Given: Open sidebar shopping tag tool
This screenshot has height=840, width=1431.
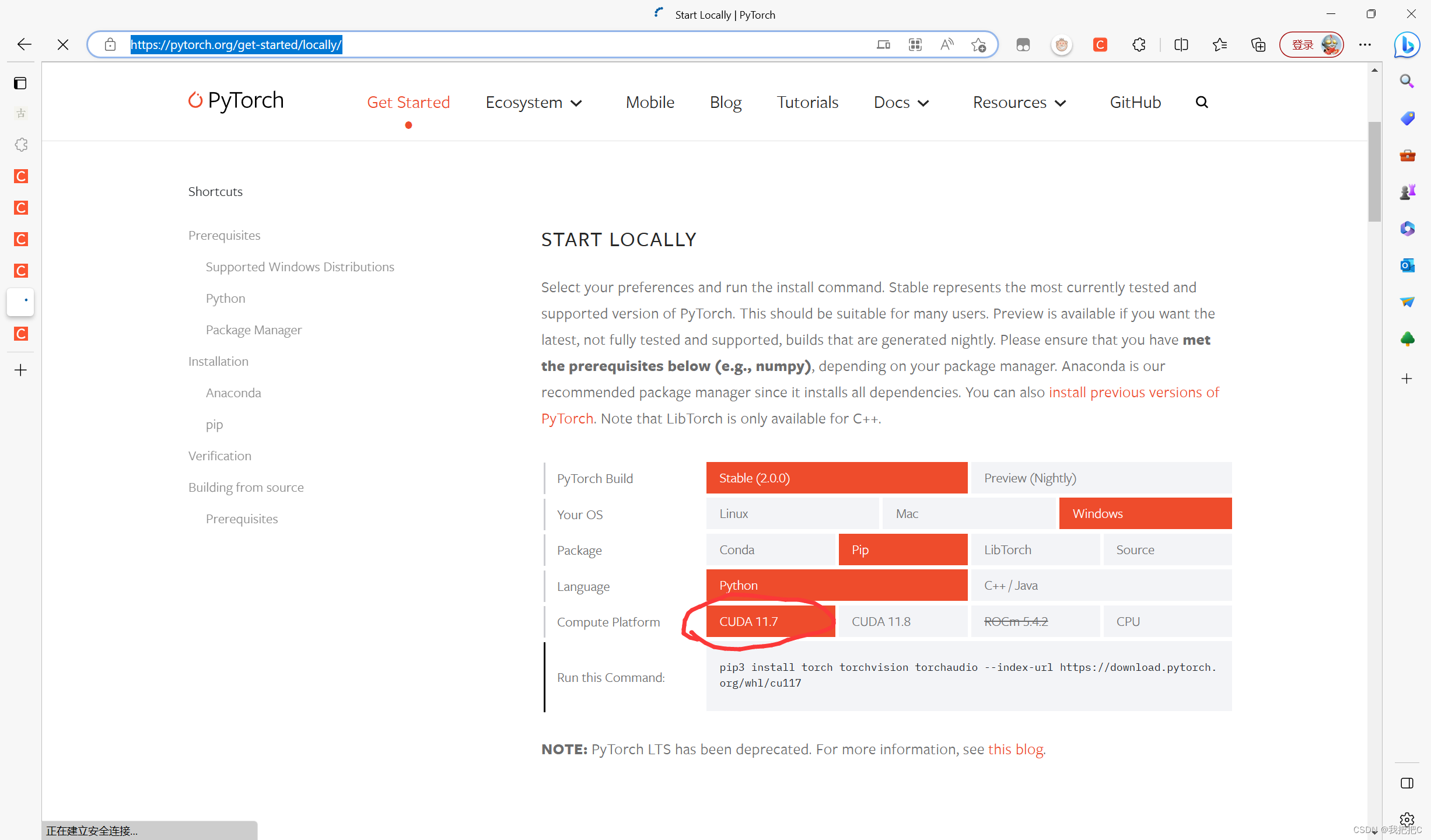Looking at the screenshot, I should (1406, 118).
